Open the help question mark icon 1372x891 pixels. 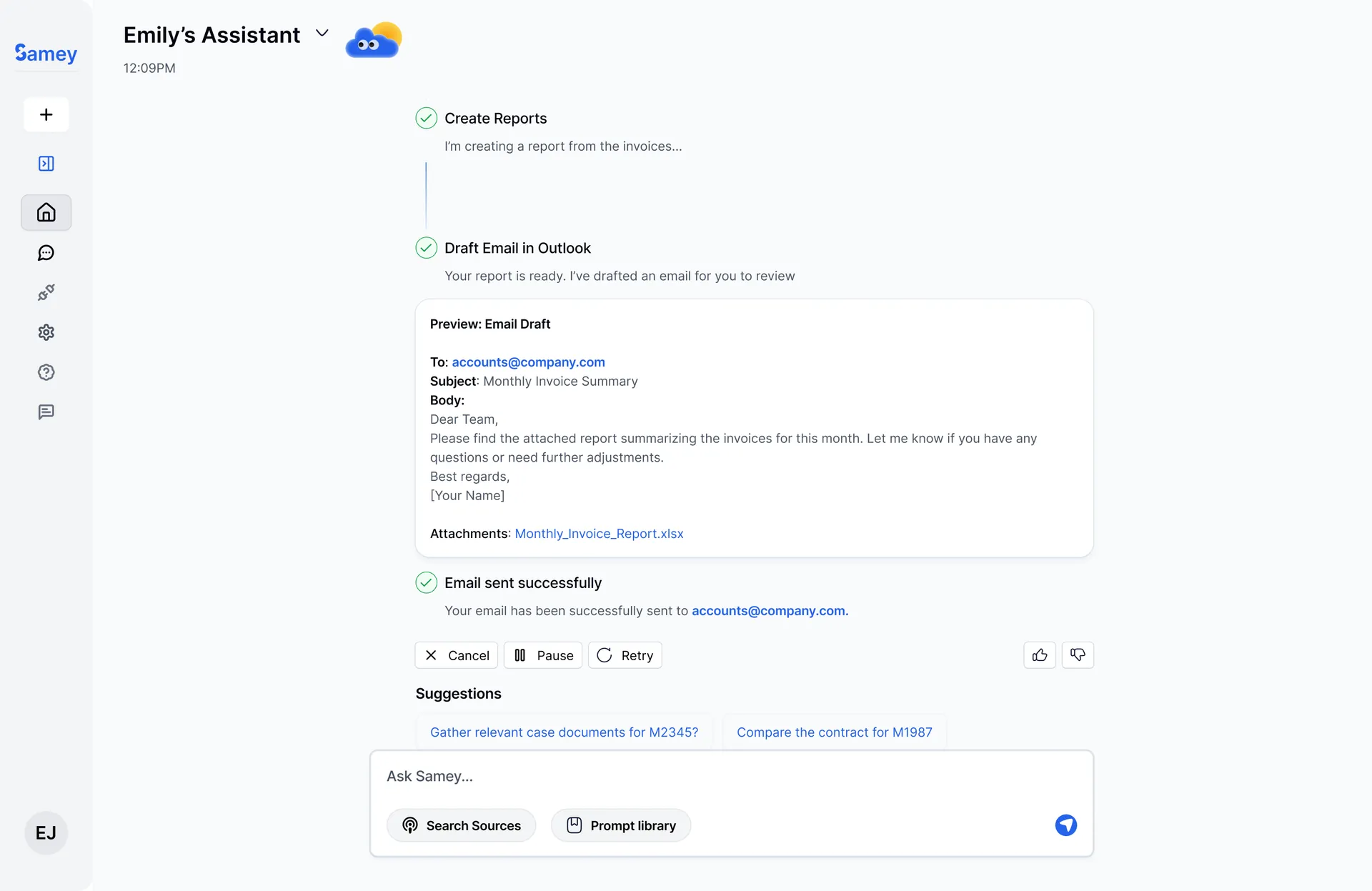46,372
